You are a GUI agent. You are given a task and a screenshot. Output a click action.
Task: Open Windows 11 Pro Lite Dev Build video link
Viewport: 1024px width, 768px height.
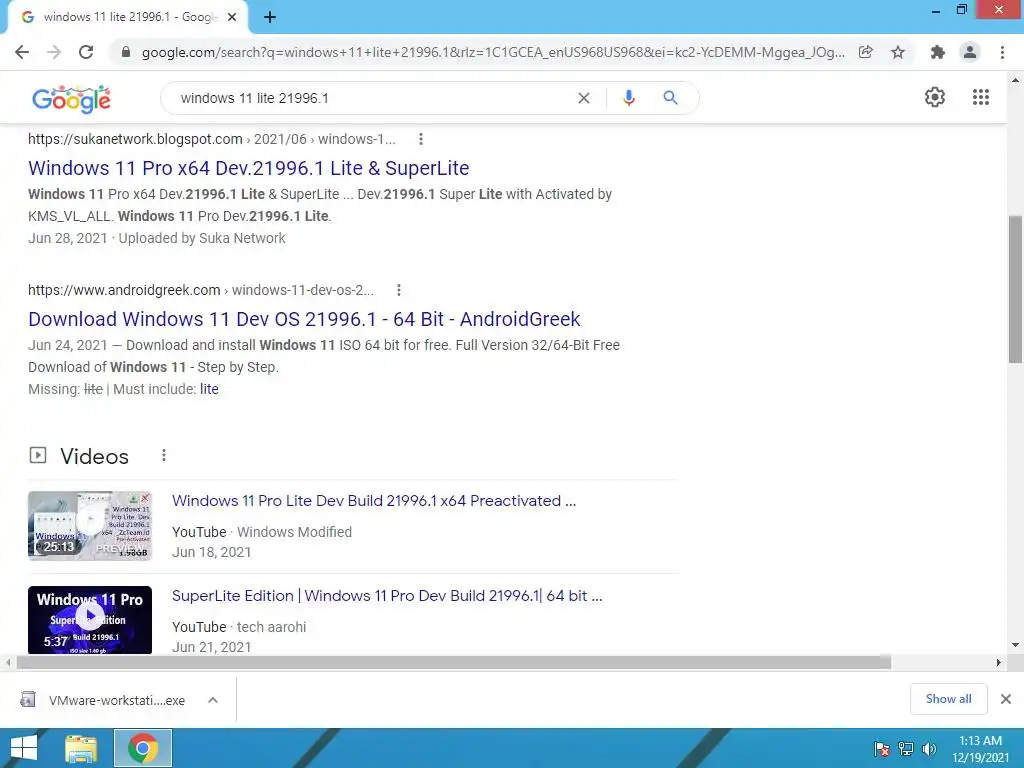coord(374,501)
